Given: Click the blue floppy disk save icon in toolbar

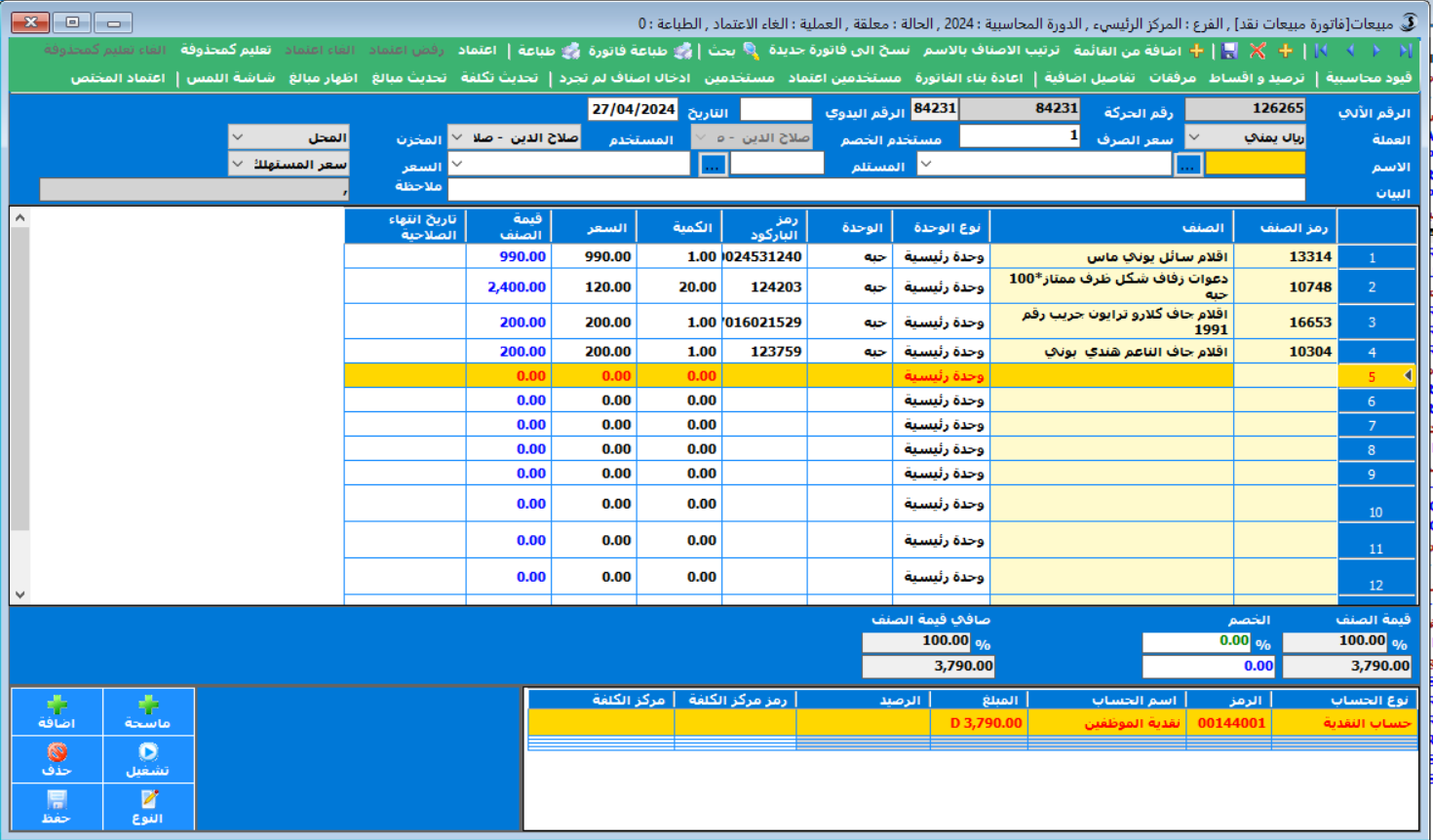Looking at the screenshot, I should [1229, 51].
